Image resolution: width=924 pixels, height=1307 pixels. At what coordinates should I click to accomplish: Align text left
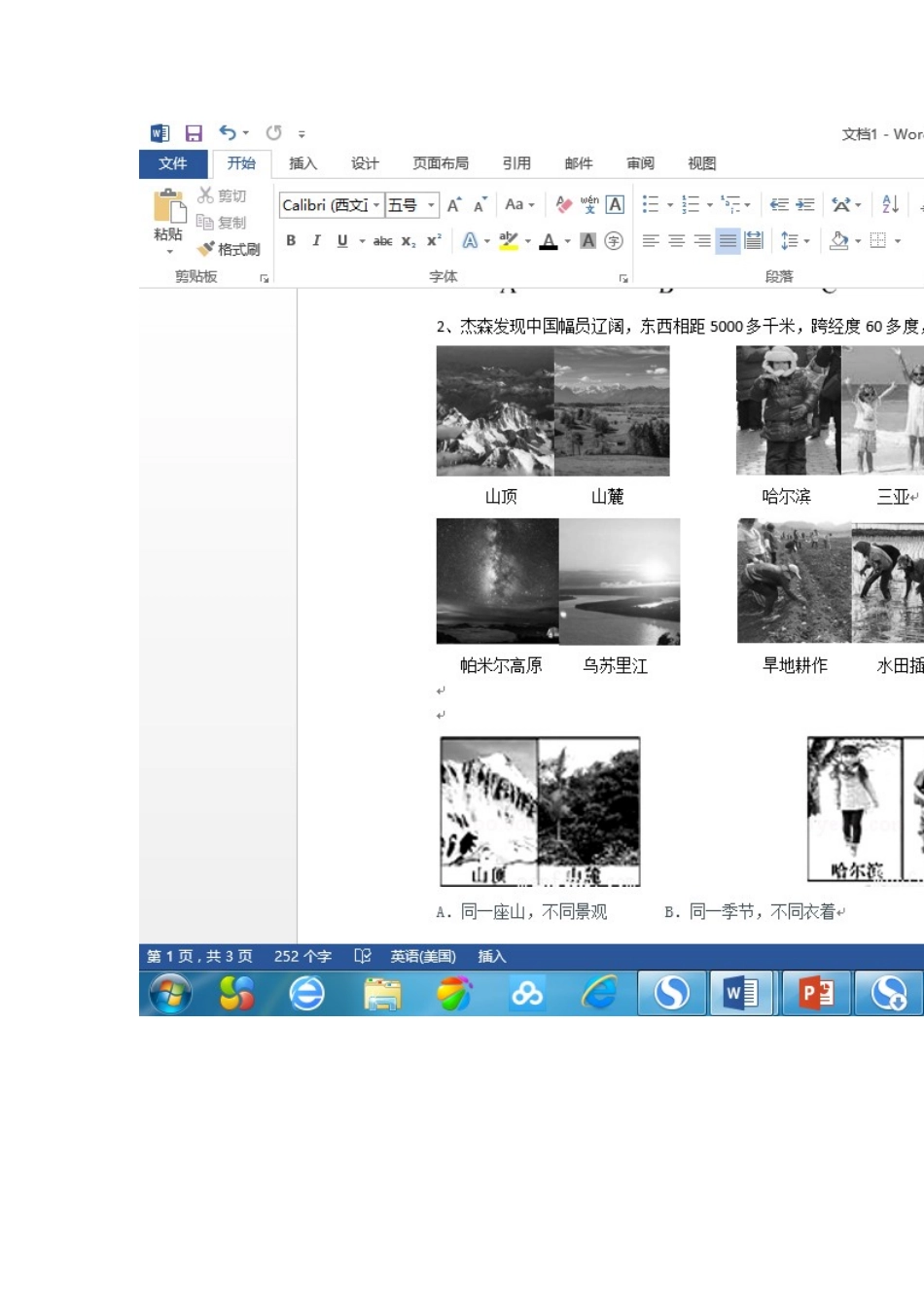click(651, 240)
